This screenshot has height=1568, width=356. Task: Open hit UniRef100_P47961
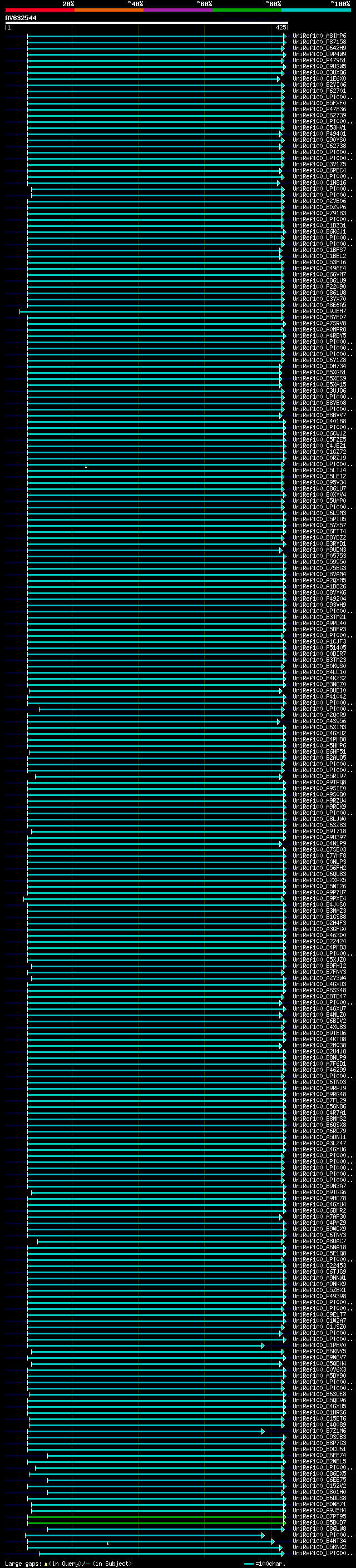coord(319,60)
